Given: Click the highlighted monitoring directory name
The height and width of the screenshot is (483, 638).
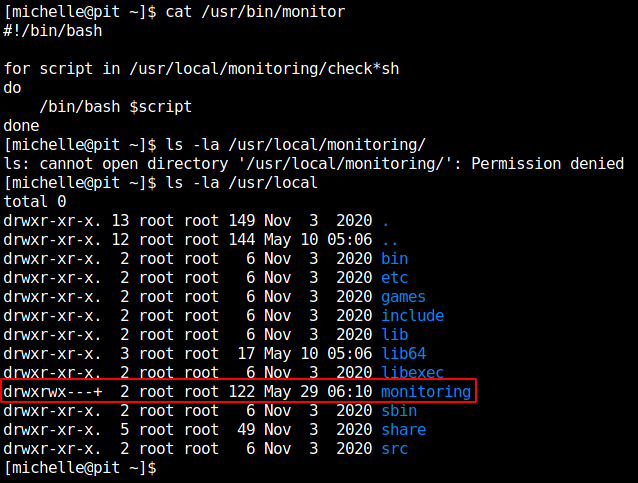Looking at the screenshot, I should click(x=425, y=391).
